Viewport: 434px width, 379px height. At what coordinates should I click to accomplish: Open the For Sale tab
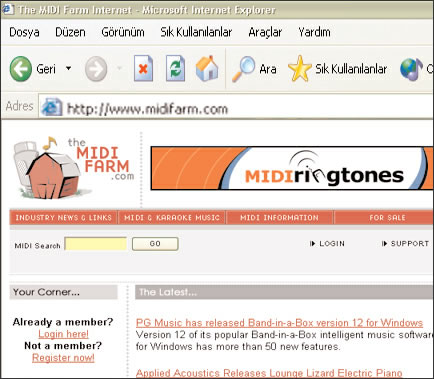384,218
